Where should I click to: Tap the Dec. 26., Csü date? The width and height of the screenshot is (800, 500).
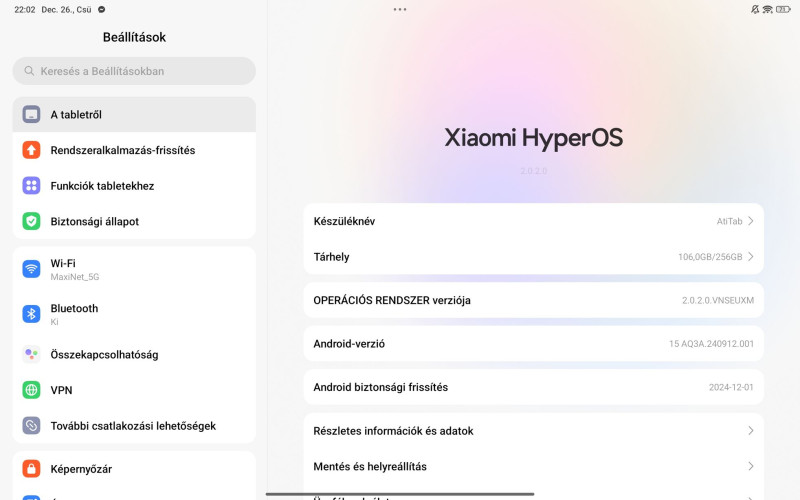tap(66, 9)
